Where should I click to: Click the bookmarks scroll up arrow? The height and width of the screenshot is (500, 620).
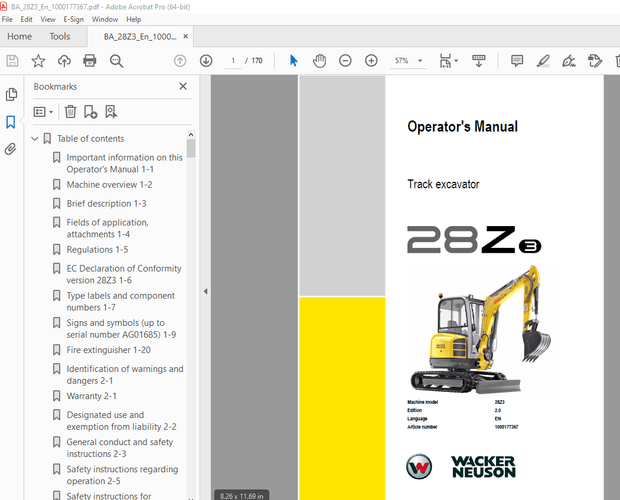point(191,134)
